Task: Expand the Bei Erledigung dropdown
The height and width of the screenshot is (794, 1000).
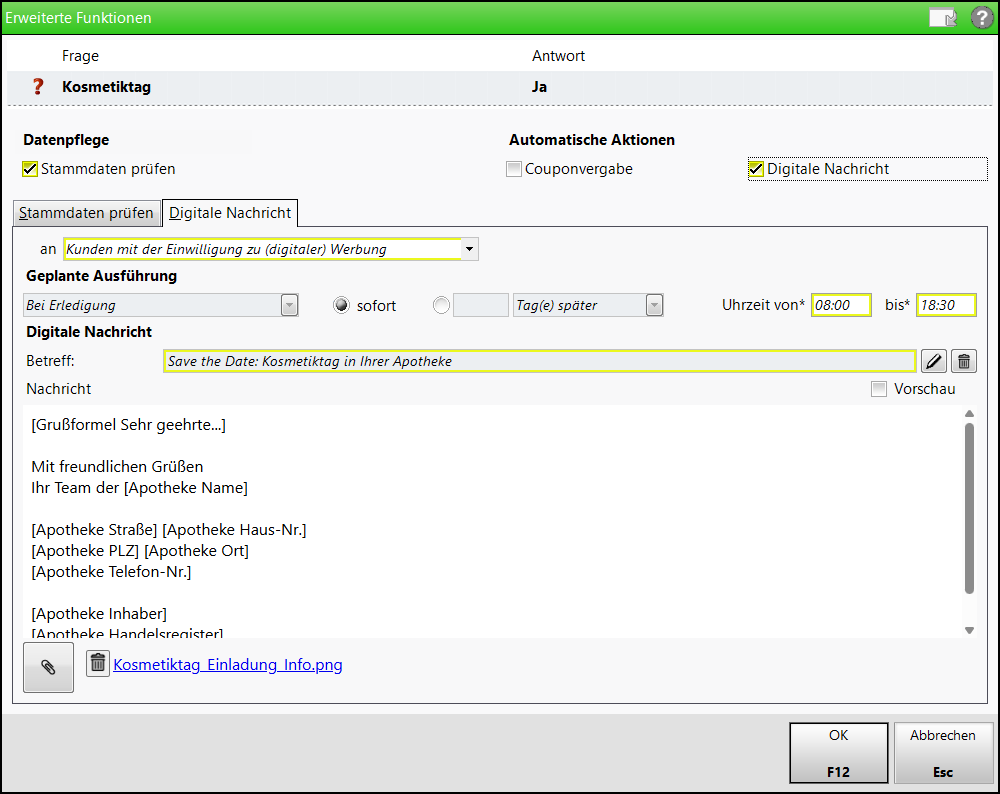Action: coord(289,306)
